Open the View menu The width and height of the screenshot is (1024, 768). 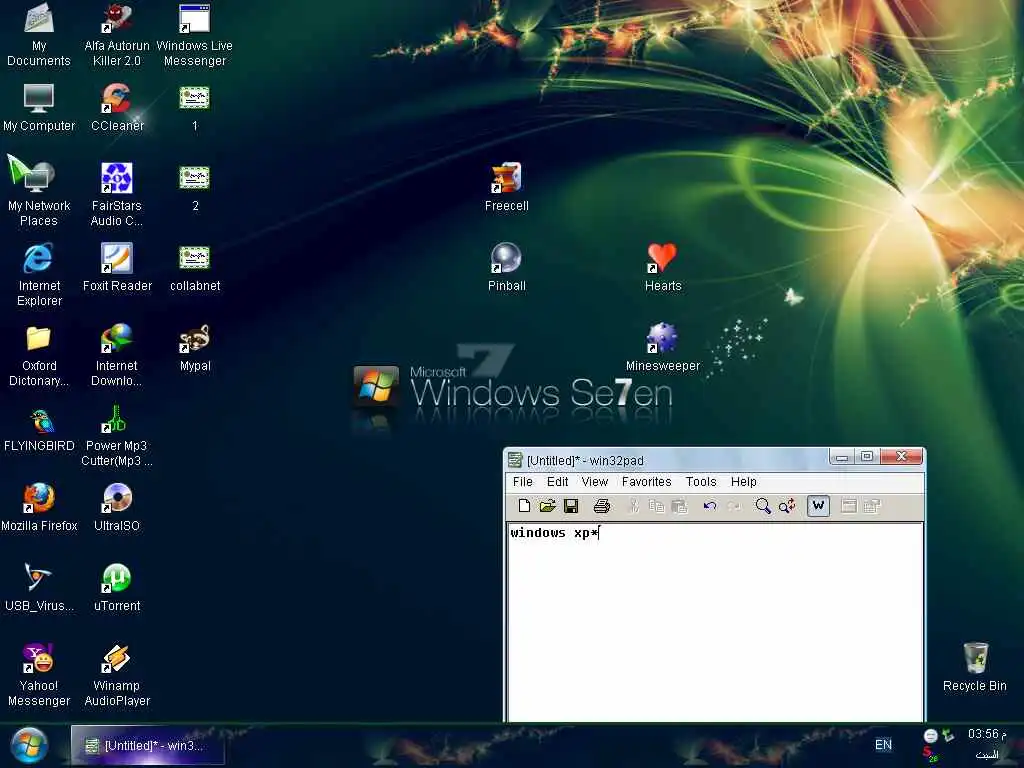pyautogui.click(x=594, y=482)
